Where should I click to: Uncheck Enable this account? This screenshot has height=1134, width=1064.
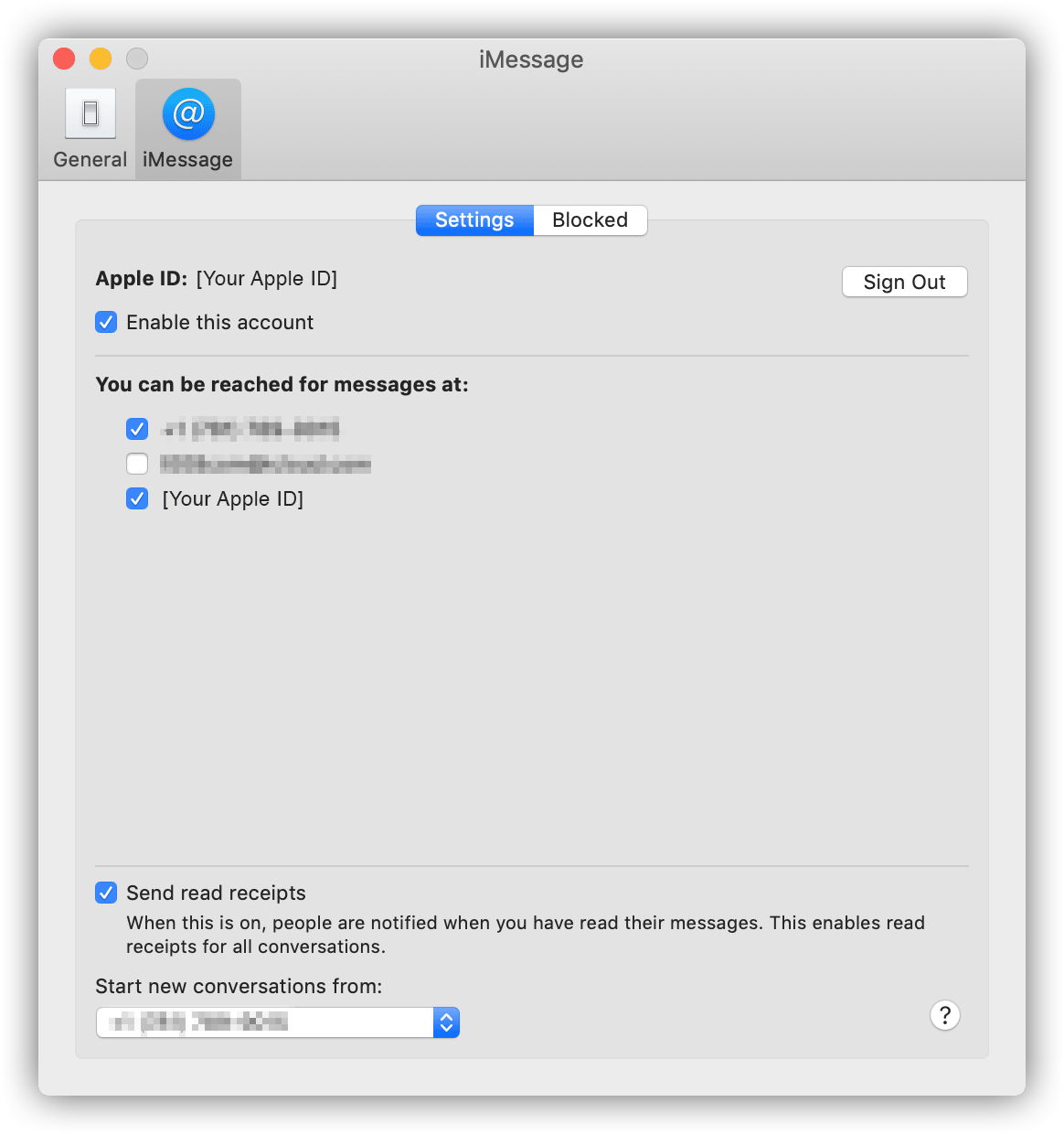pos(106,322)
